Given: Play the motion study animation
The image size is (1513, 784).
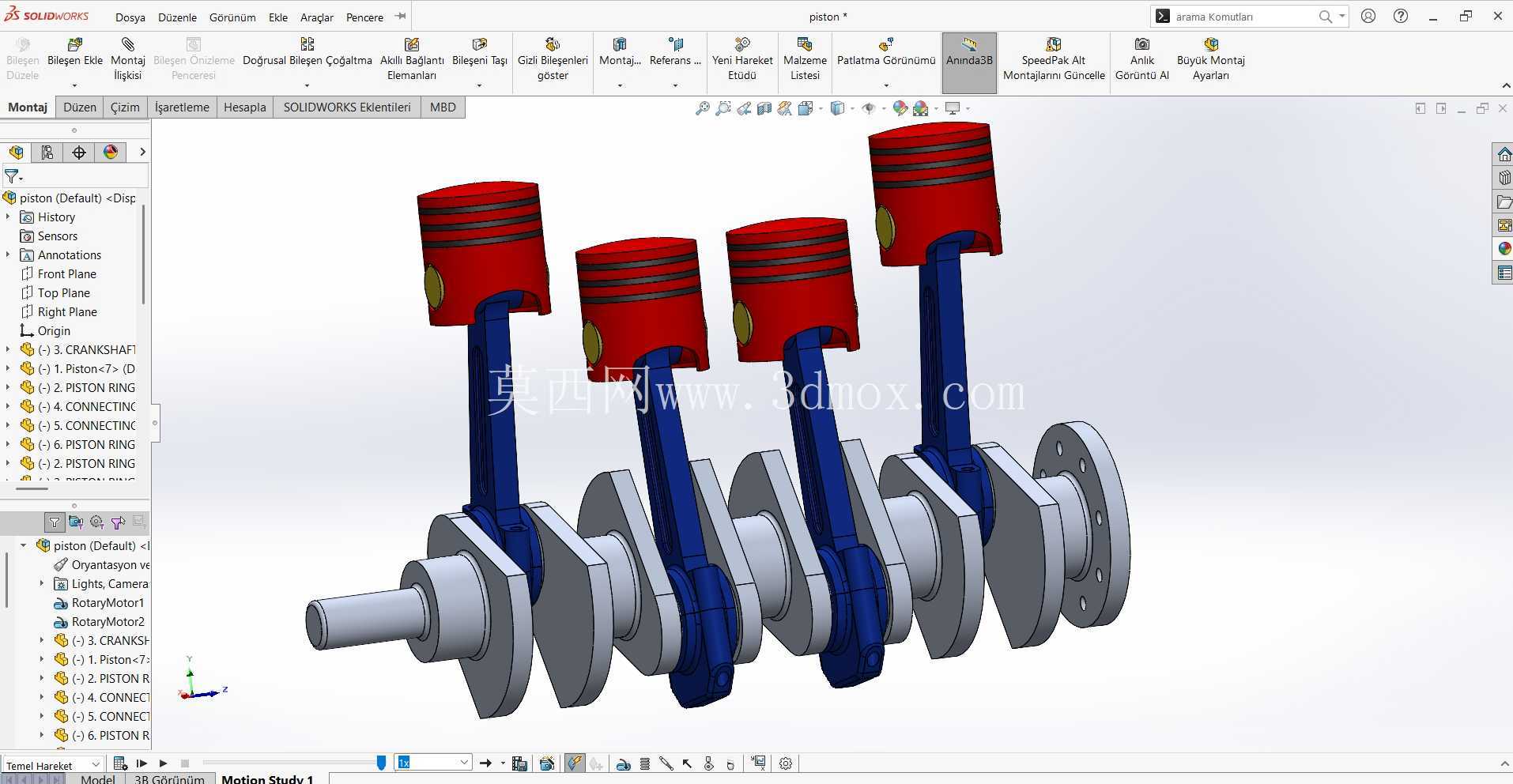Looking at the screenshot, I should coord(163,763).
